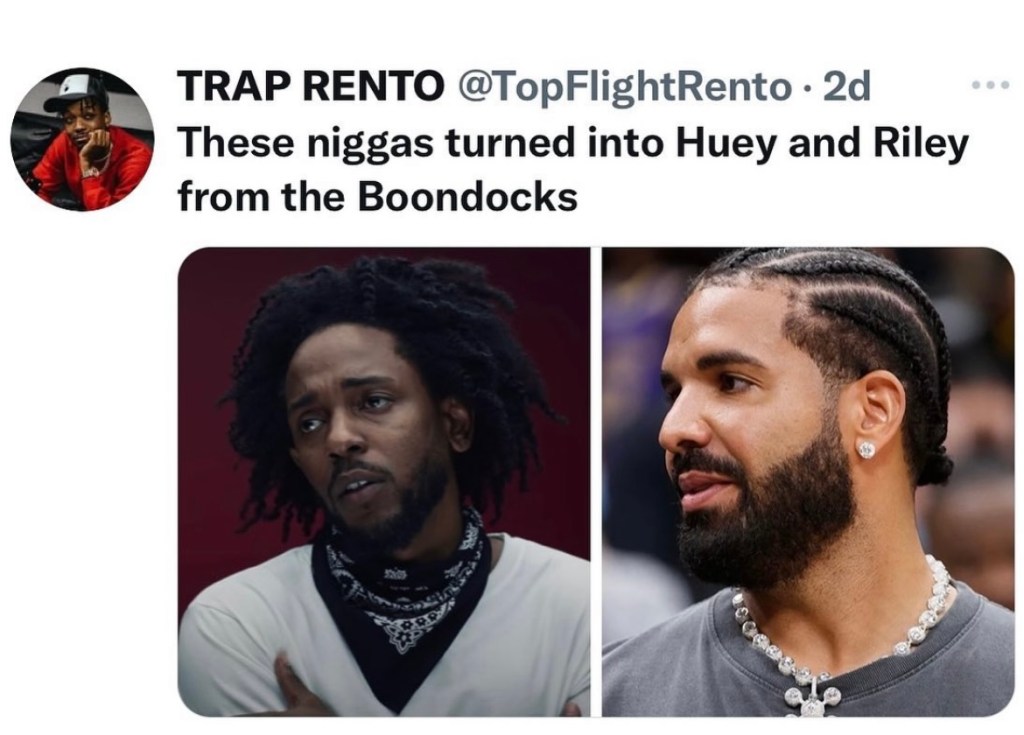Viewport: 1024px width, 735px height.
Task: View the TRAP RENTO profile name
Action: coord(310,86)
